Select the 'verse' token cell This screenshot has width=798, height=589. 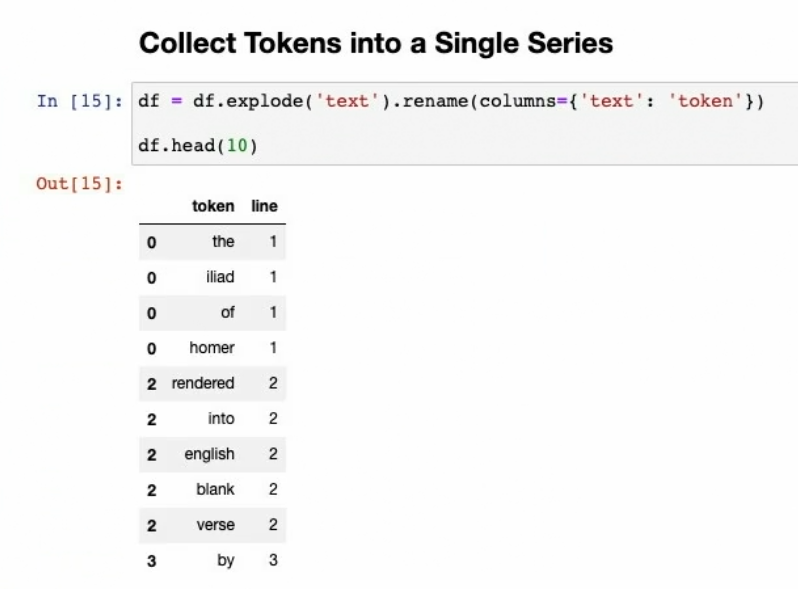(x=216, y=525)
